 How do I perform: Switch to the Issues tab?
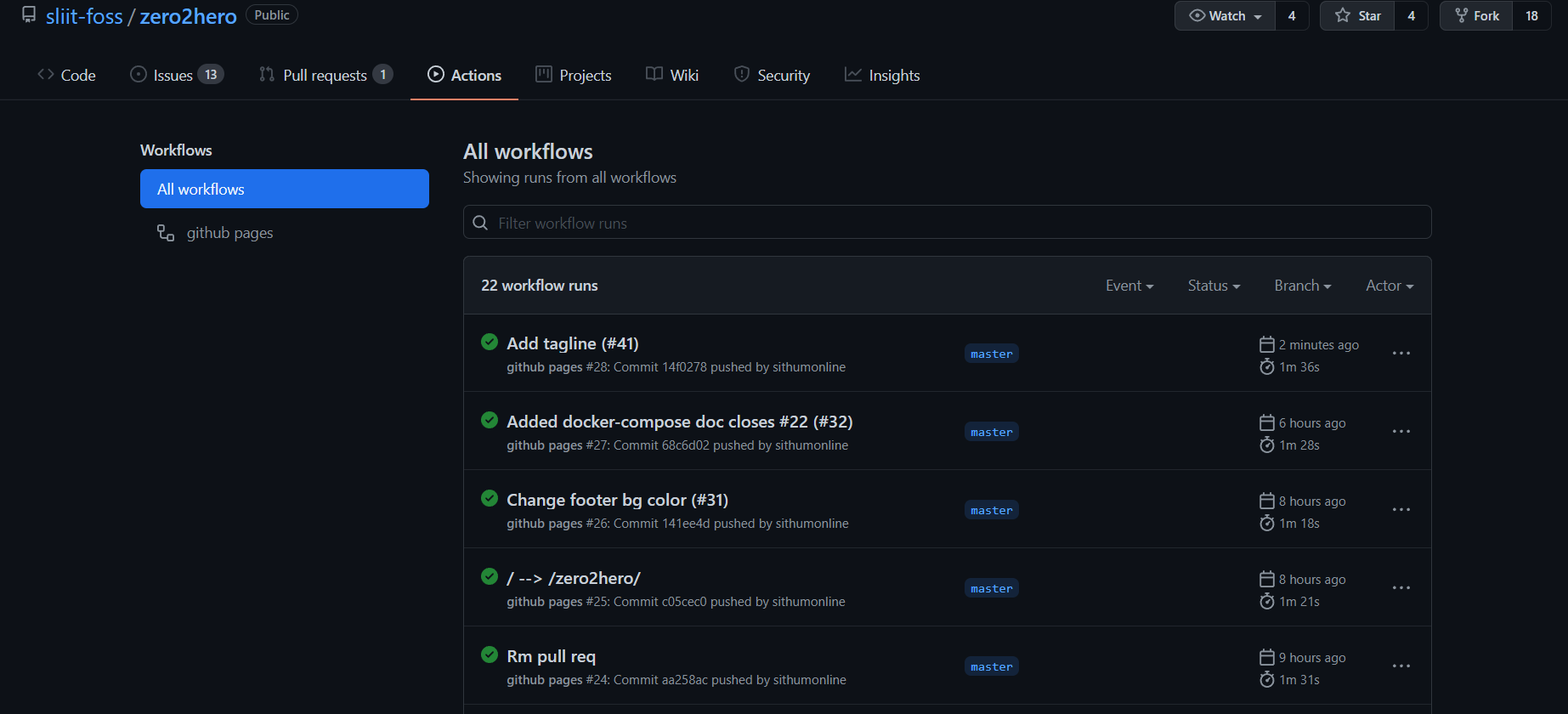[x=176, y=75]
